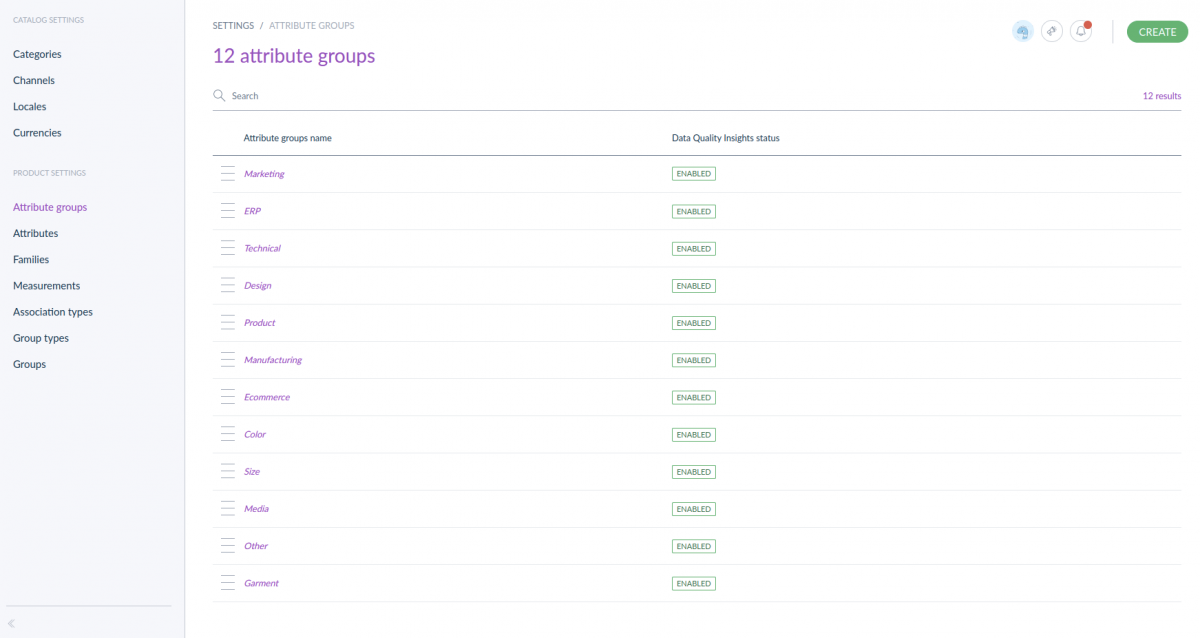1200x638 pixels.
Task: Click the Data Quality Insights status header
Action: pyautogui.click(x=726, y=138)
